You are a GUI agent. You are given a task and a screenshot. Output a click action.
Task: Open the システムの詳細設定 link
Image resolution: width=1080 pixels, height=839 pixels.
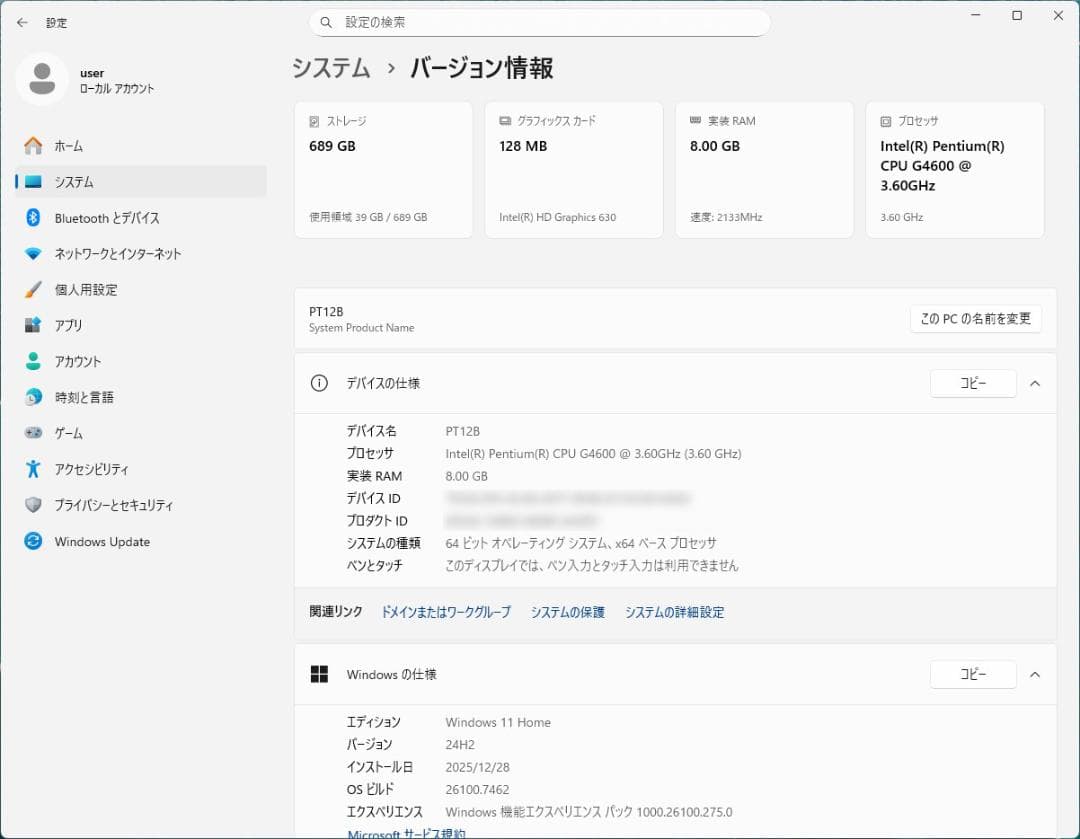click(675, 612)
